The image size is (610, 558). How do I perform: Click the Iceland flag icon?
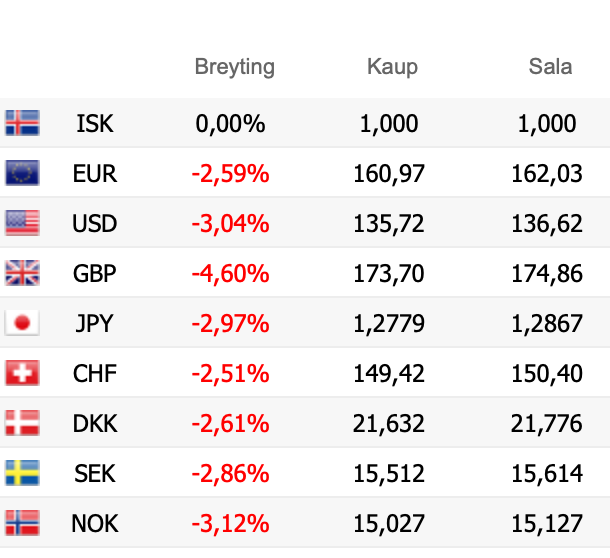22,123
